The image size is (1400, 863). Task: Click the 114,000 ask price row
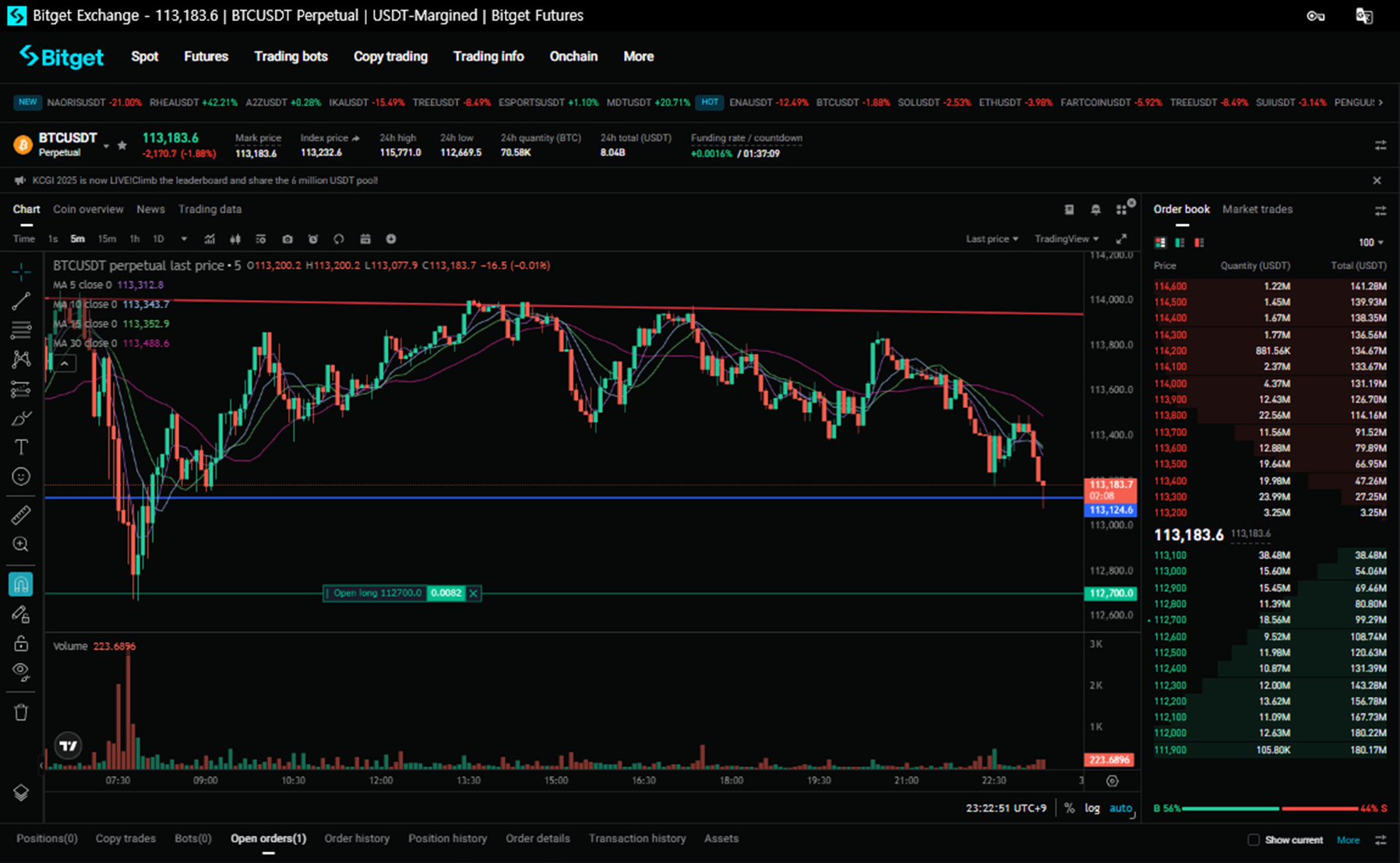(x=1270, y=383)
